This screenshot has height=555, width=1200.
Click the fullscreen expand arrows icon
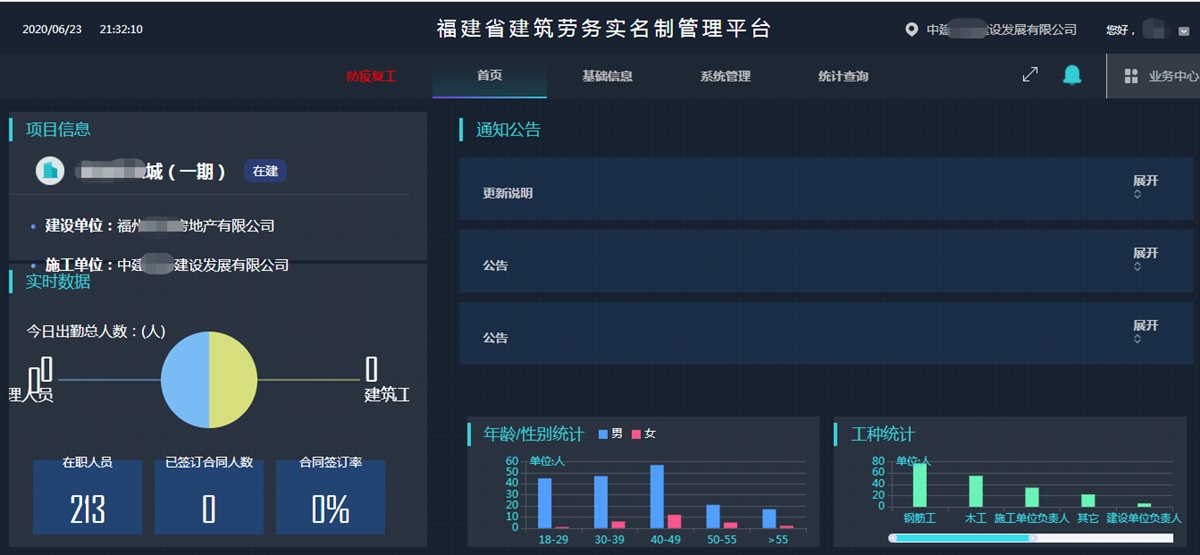click(x=1030, y=75)
